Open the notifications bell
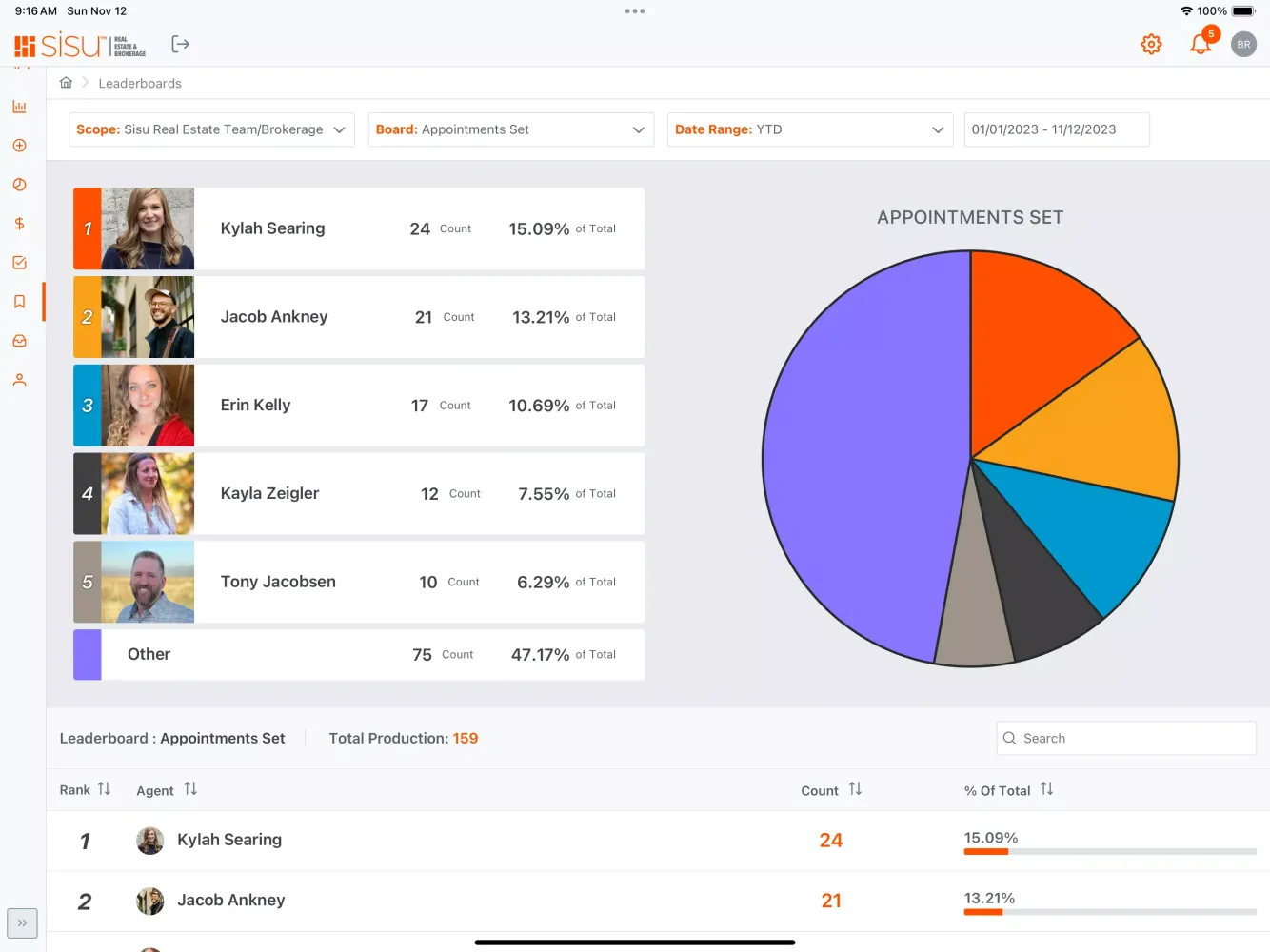Screen dimensions: 1270x952 (1201, 45)
